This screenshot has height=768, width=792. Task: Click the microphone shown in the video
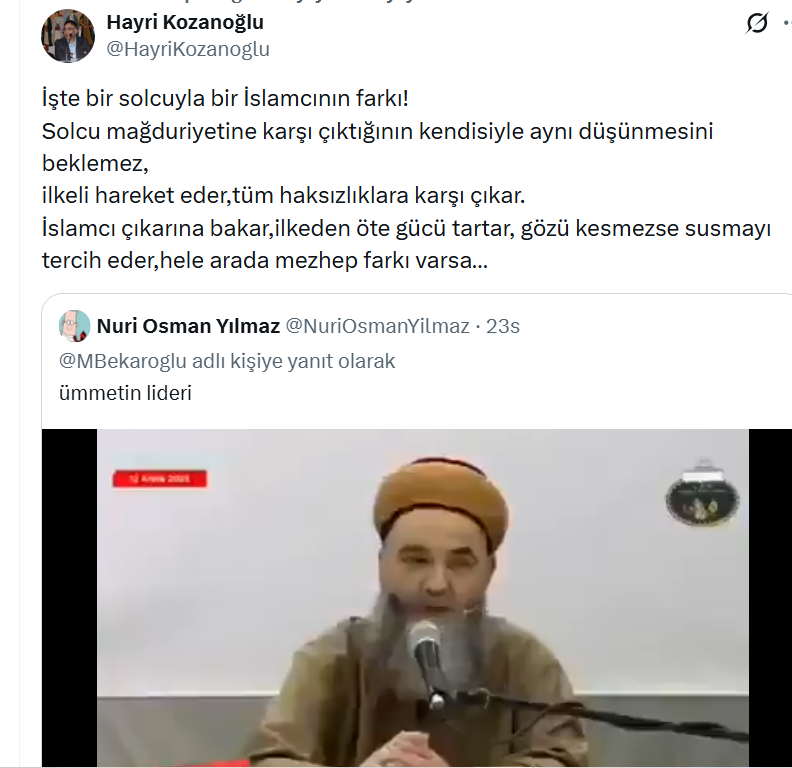pos(425,657)
